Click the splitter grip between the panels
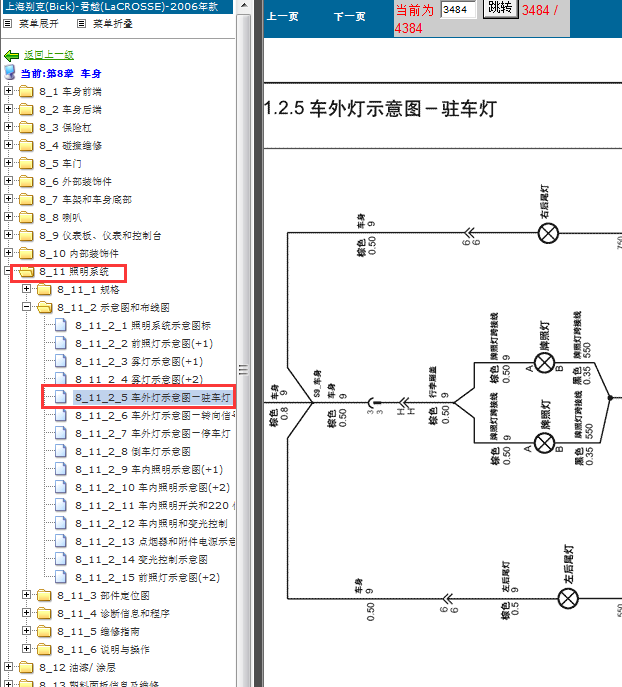Viewport: 622px width, 687px height. 244,370
